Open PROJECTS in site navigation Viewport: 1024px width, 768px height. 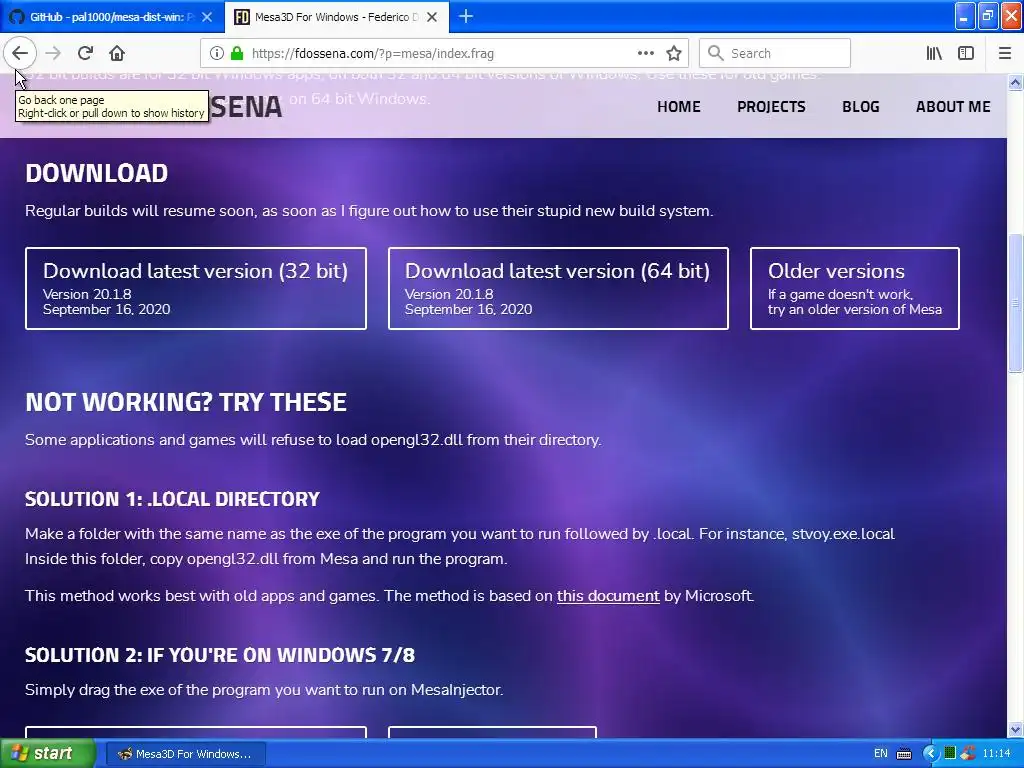click(771, 106)
